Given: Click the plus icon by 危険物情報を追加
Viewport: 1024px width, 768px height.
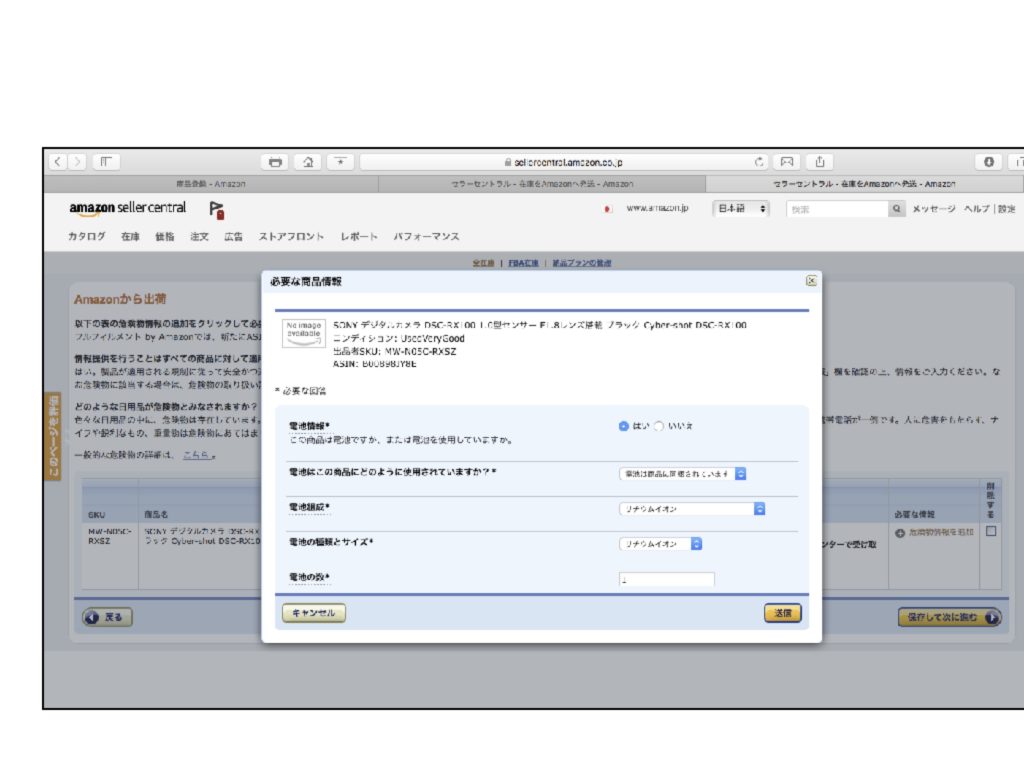Looking at the screenshot, I should click(900, 533).
